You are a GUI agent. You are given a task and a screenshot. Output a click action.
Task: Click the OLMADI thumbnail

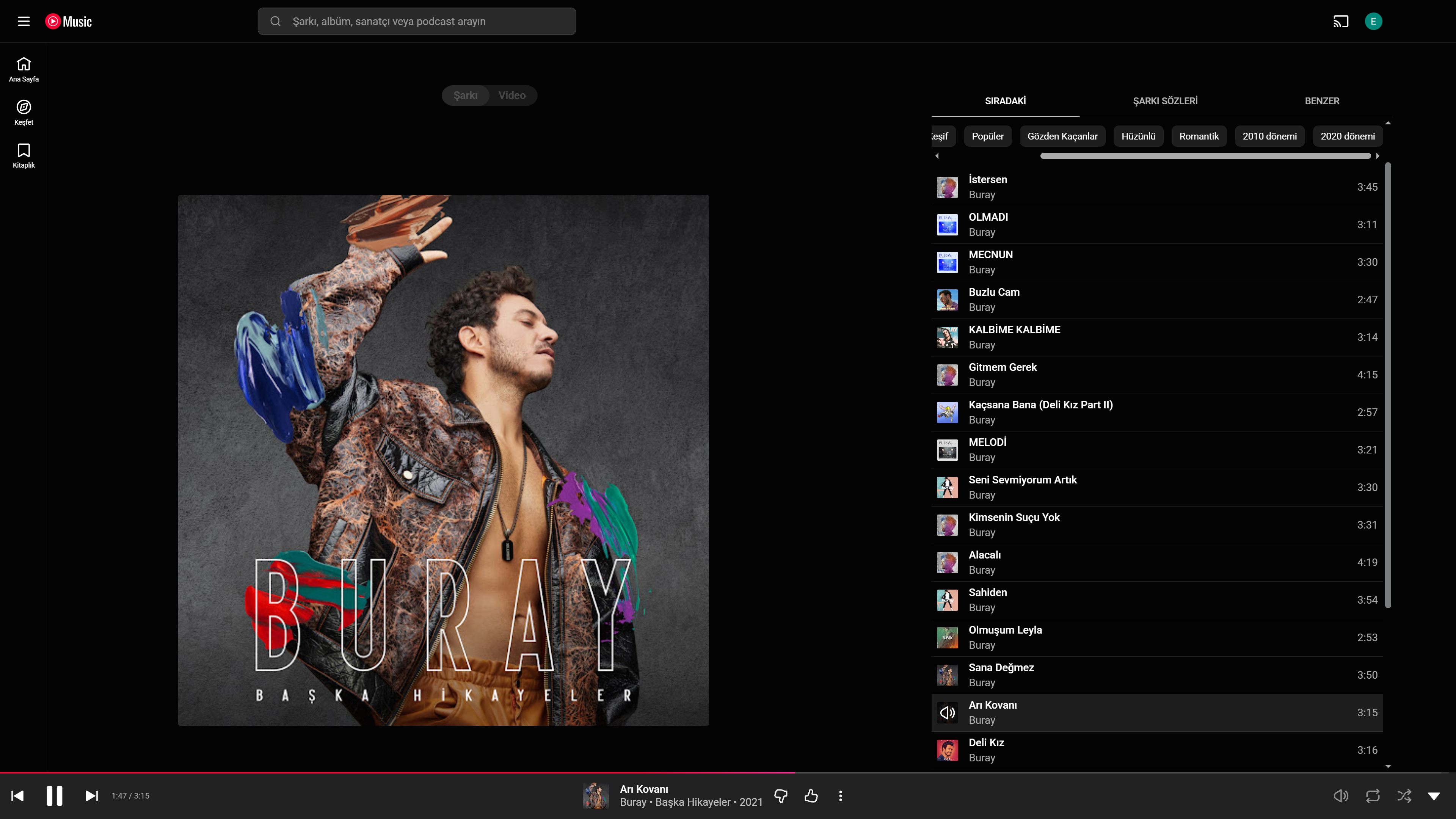[x=947, y=225]
